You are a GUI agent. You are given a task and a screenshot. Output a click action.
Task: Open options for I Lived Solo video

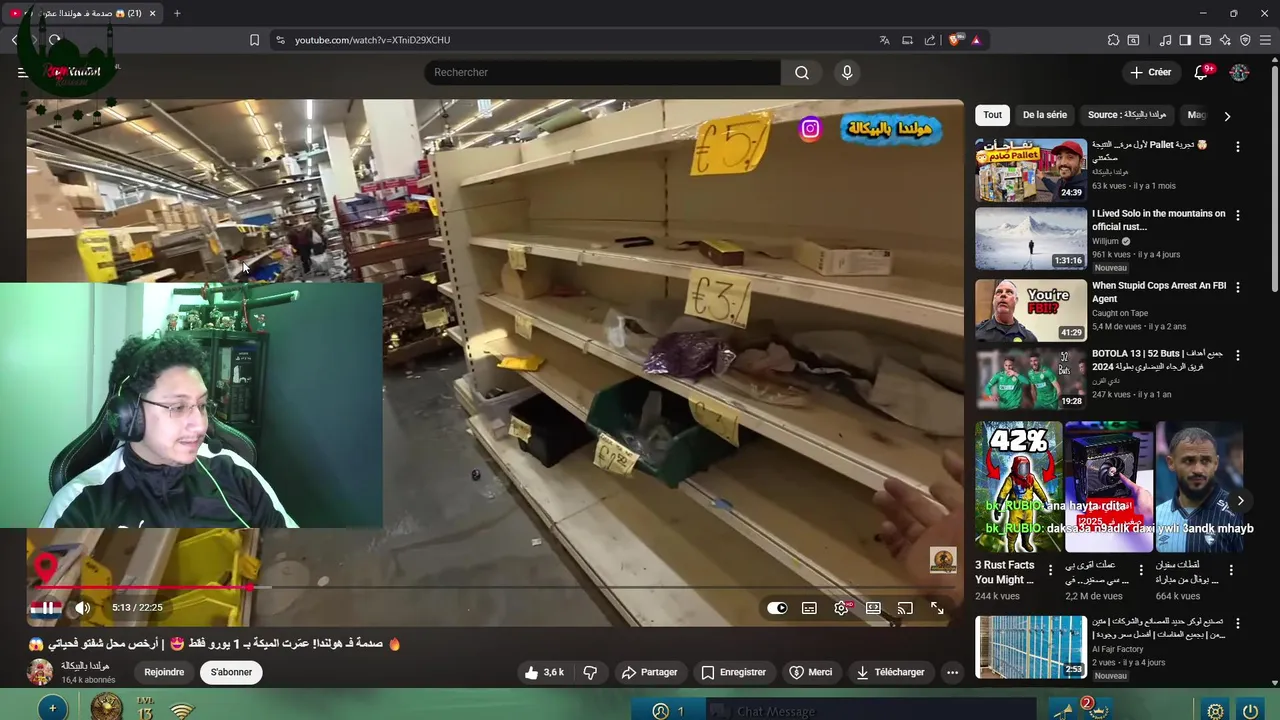click(1238, 215)
